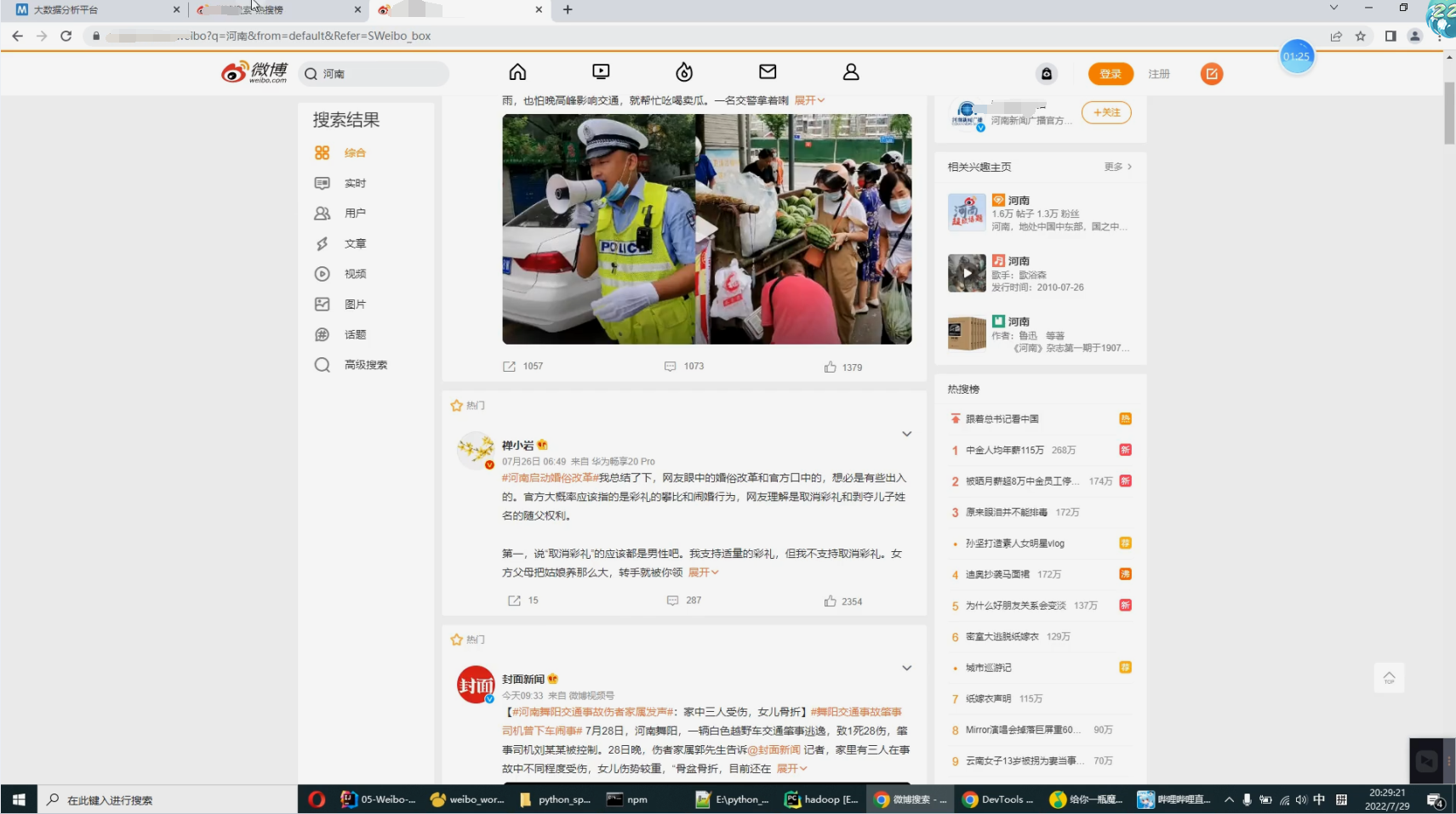Click the 登录 login button
The height and width of the screenshot is (814, 1456).
click(1111, 74)
